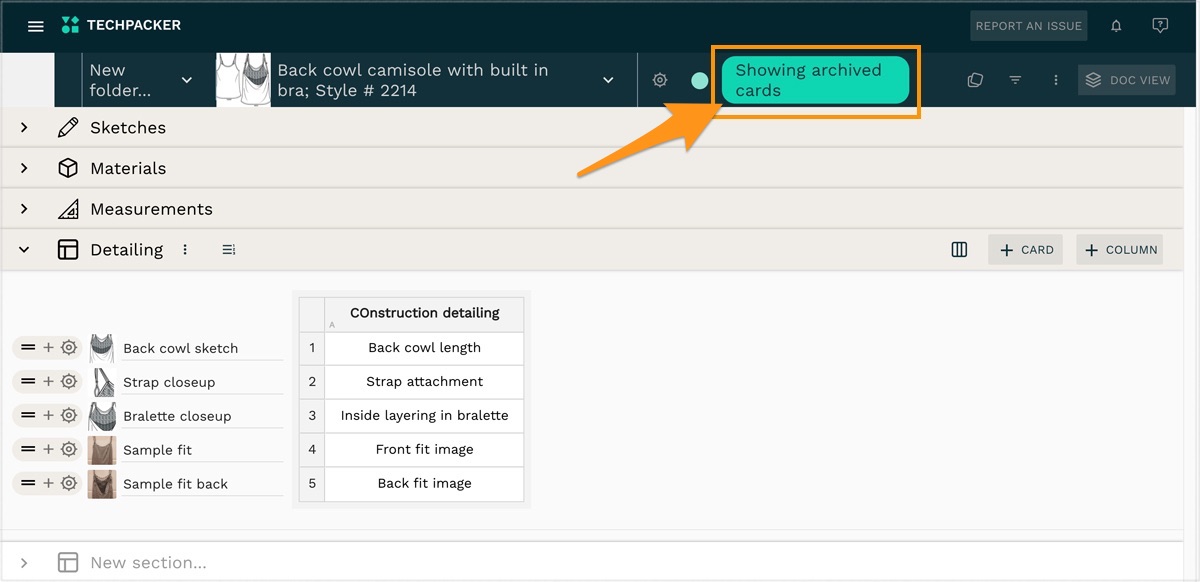The height and width of the screenshot is (582, 1200).
Task: Click the teal status circle
Action: 700,80
